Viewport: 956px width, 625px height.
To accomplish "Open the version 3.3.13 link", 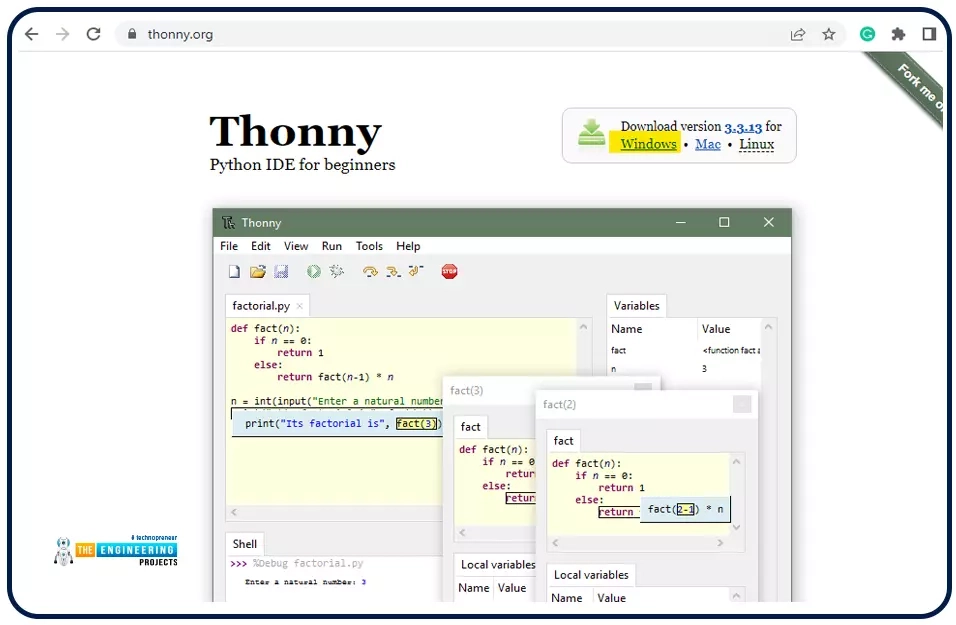I will [x=743, y=127].
